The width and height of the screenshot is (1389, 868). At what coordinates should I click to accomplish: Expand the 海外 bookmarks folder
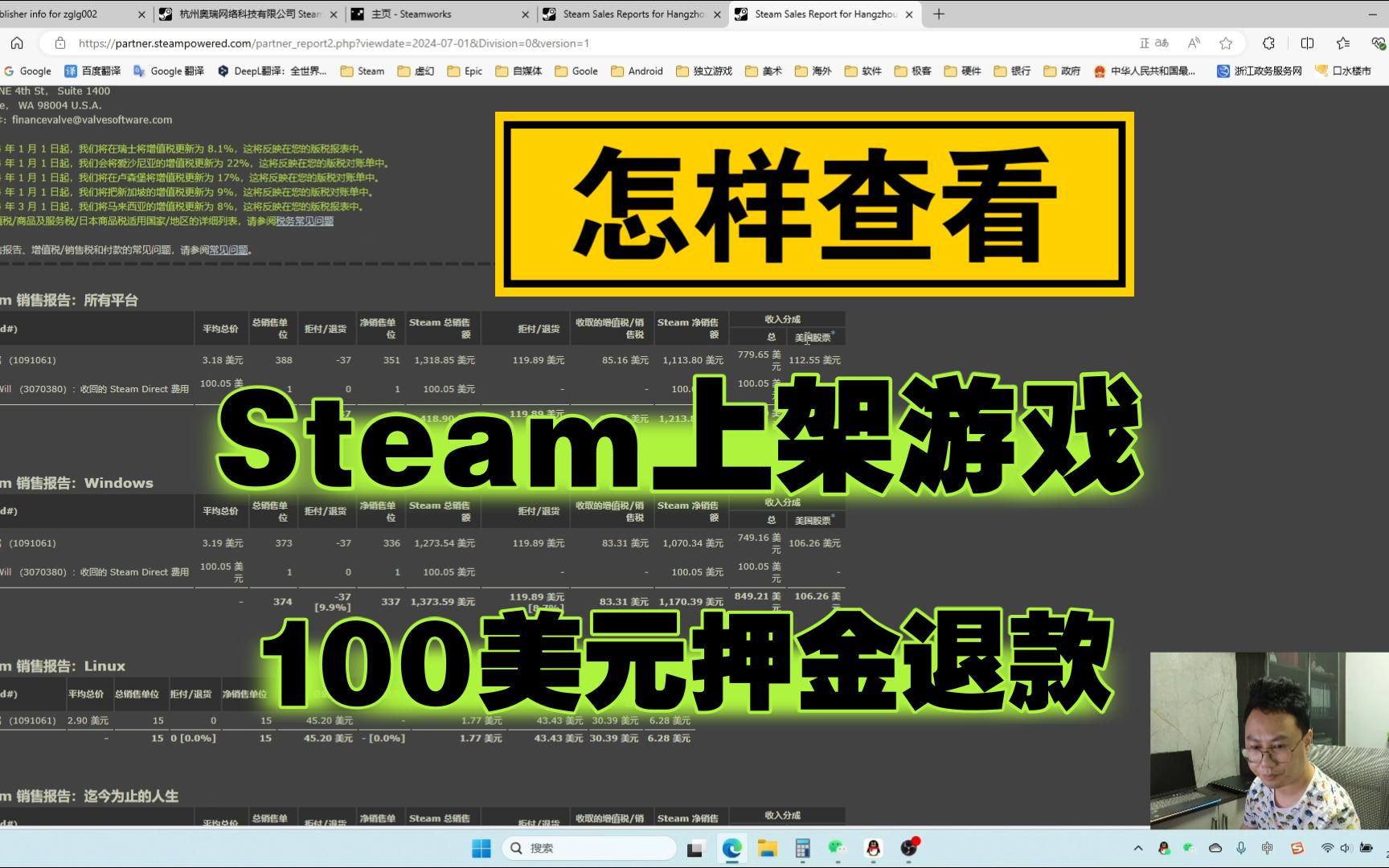813,71
